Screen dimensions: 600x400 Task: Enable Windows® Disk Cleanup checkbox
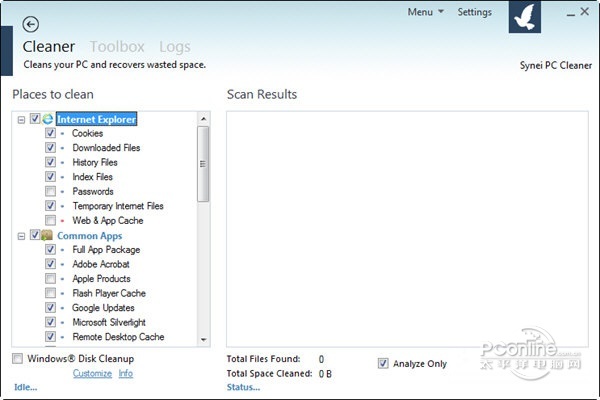tap(17, 359)
